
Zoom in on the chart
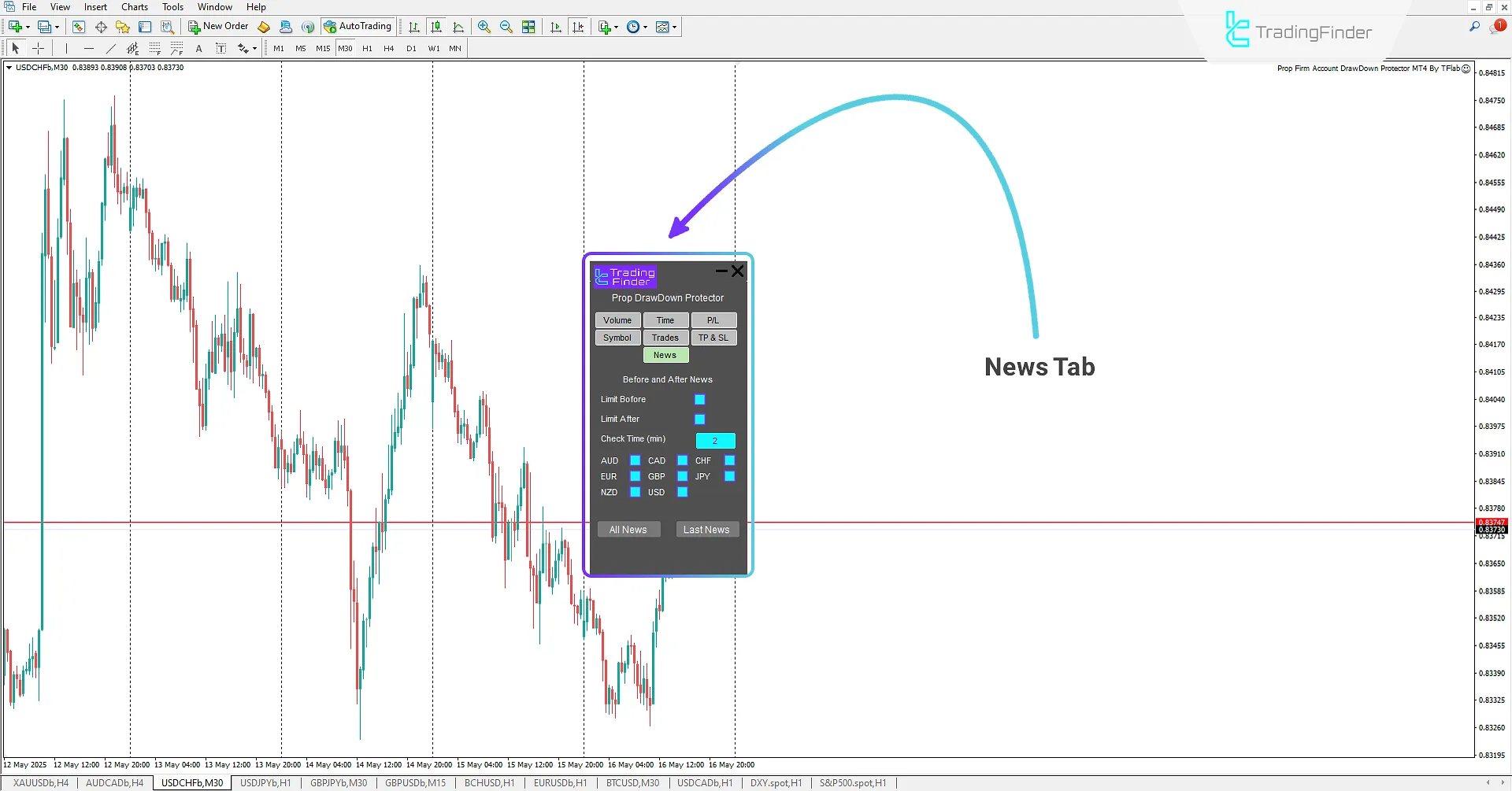(x=484, y=26)
